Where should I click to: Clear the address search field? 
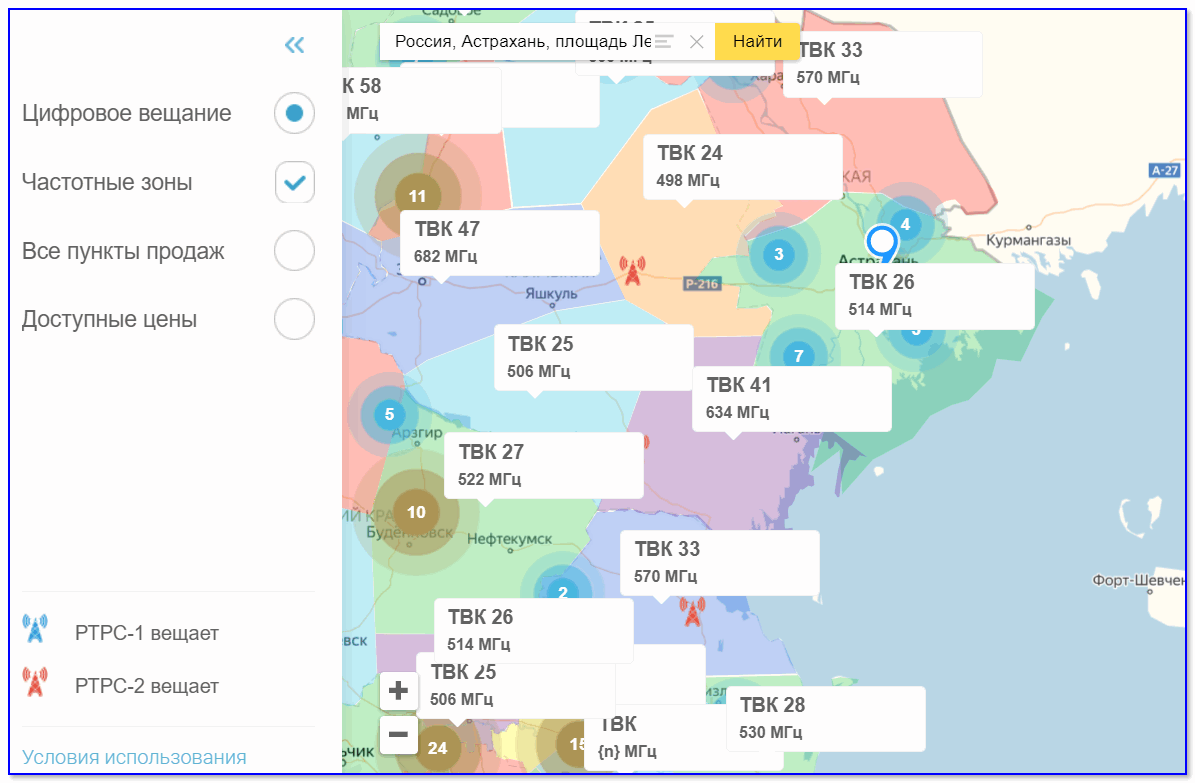tap(697, 42)
